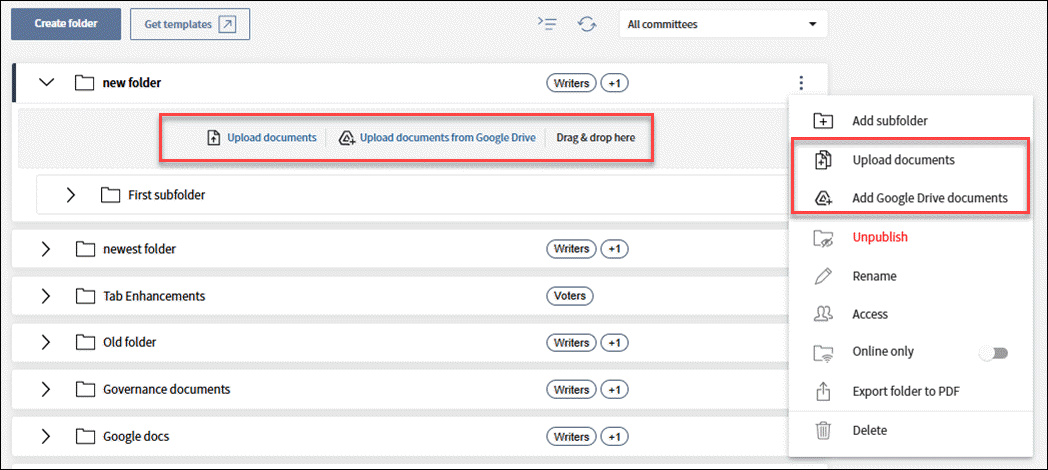Image resolution: width=1048 pixels, height=470 pixels.
Task: Click the Export folder to PDF icon
Action: point(823,391)
